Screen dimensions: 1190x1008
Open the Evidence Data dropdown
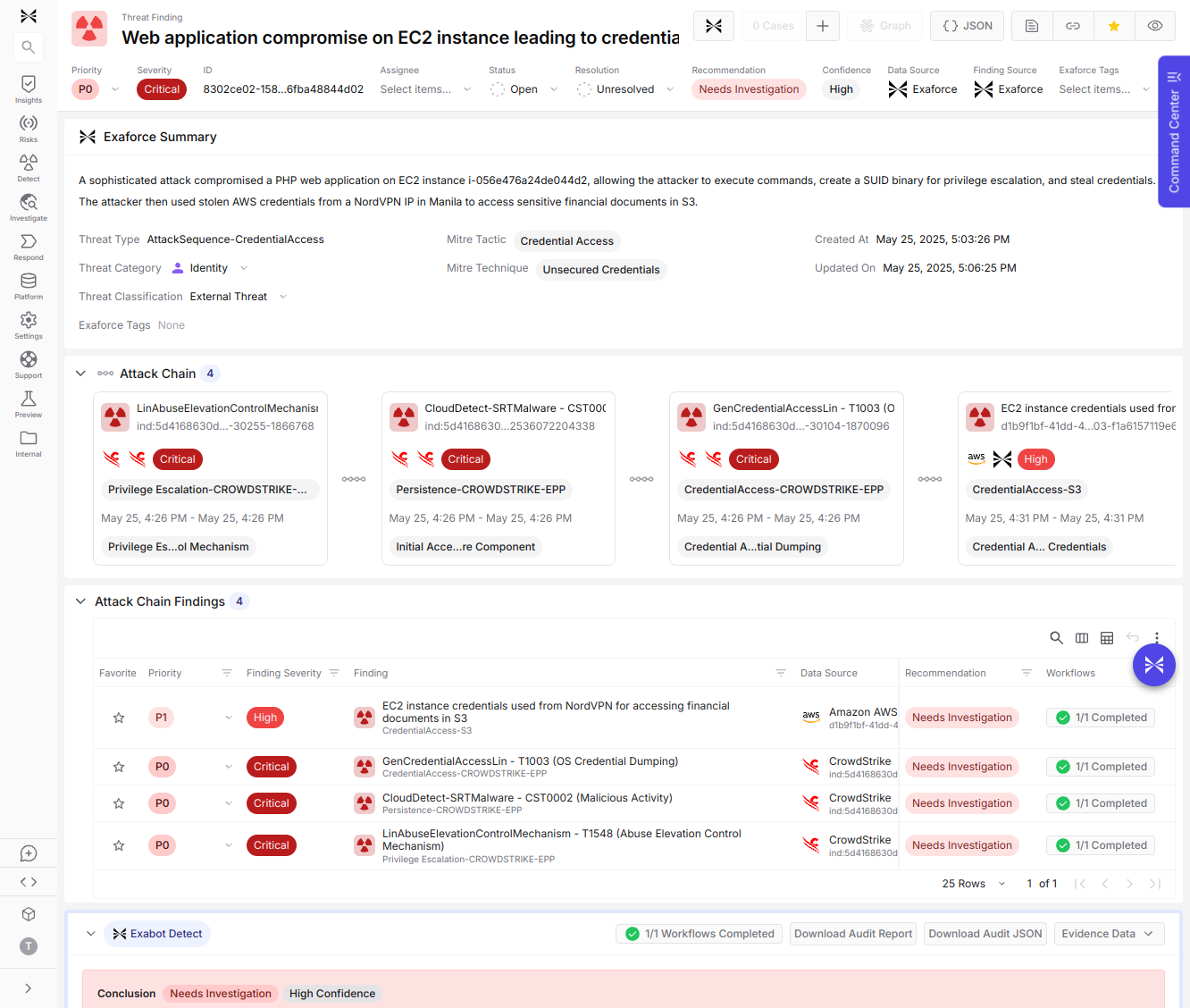point(1109,934)
